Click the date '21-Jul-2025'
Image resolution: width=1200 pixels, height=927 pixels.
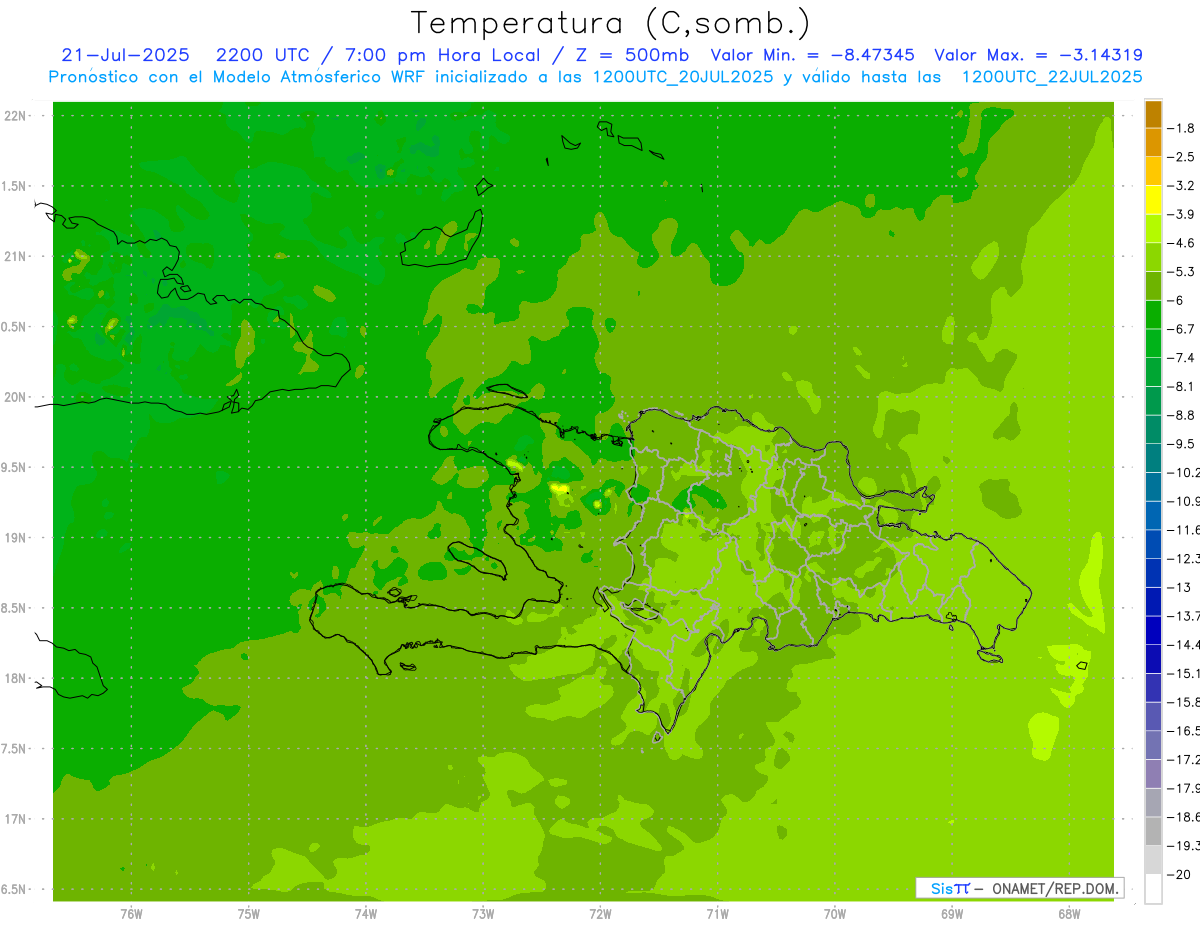coord(125,55)
